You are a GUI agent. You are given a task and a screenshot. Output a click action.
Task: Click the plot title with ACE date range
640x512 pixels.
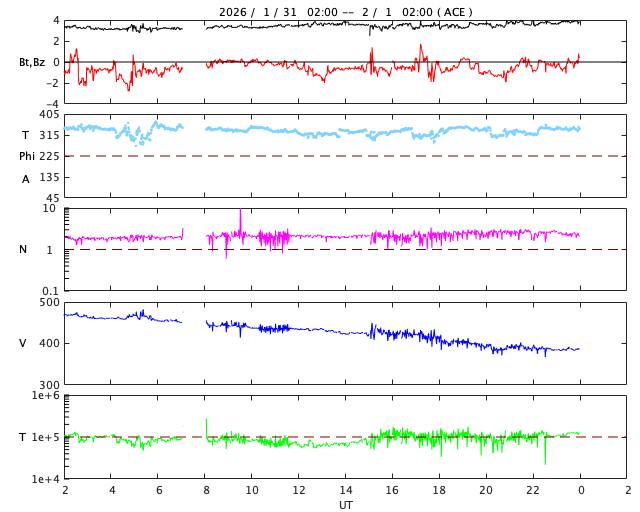point(345,12)
